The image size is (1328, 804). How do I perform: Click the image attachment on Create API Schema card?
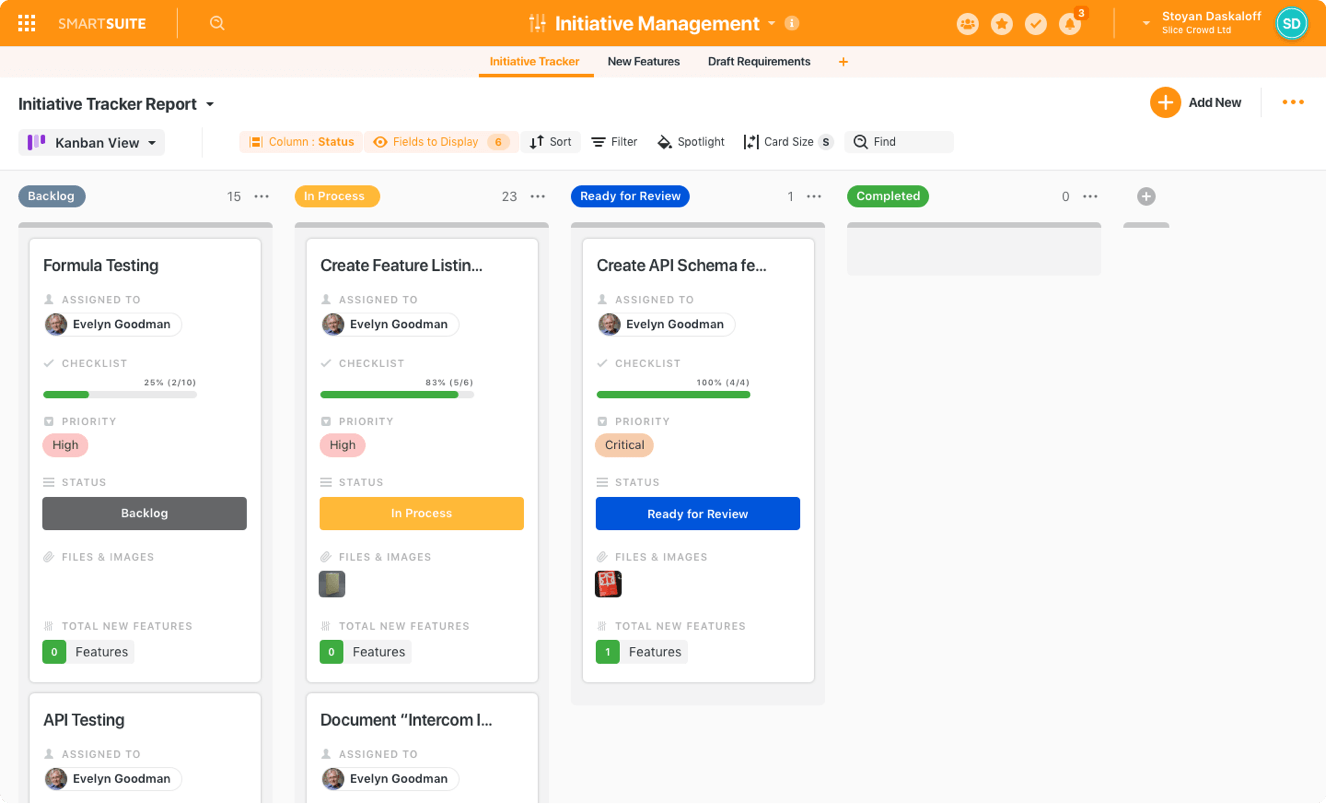[608, 584]
